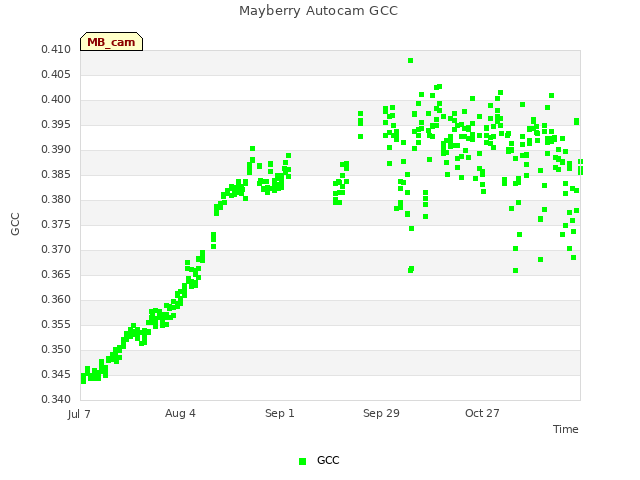Click the 0.405 y-axis value
Screen dimensions: 640x480
pyautogui.click(x=56, y=74)
